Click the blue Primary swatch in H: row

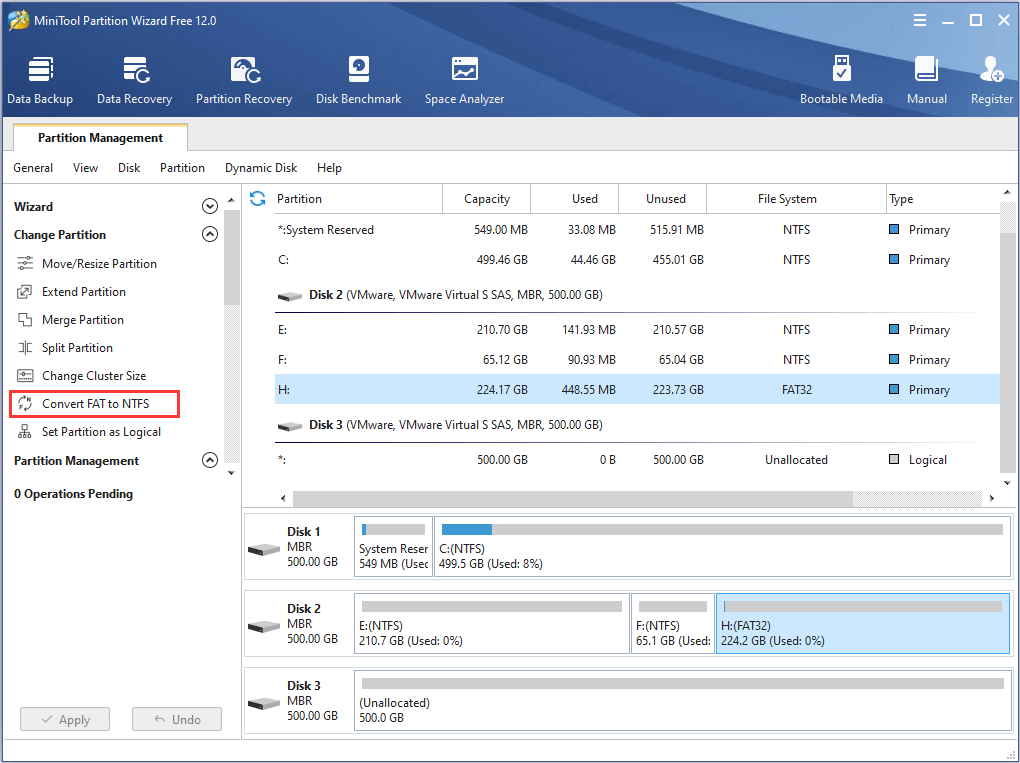pyautogui.click(x=894, y=389)
